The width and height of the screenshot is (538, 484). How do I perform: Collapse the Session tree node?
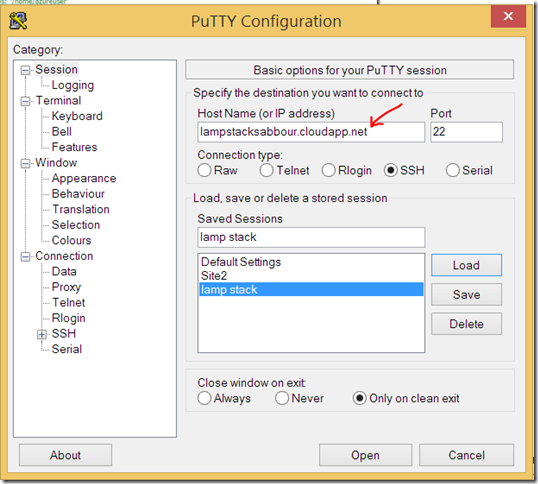(25, 70)
